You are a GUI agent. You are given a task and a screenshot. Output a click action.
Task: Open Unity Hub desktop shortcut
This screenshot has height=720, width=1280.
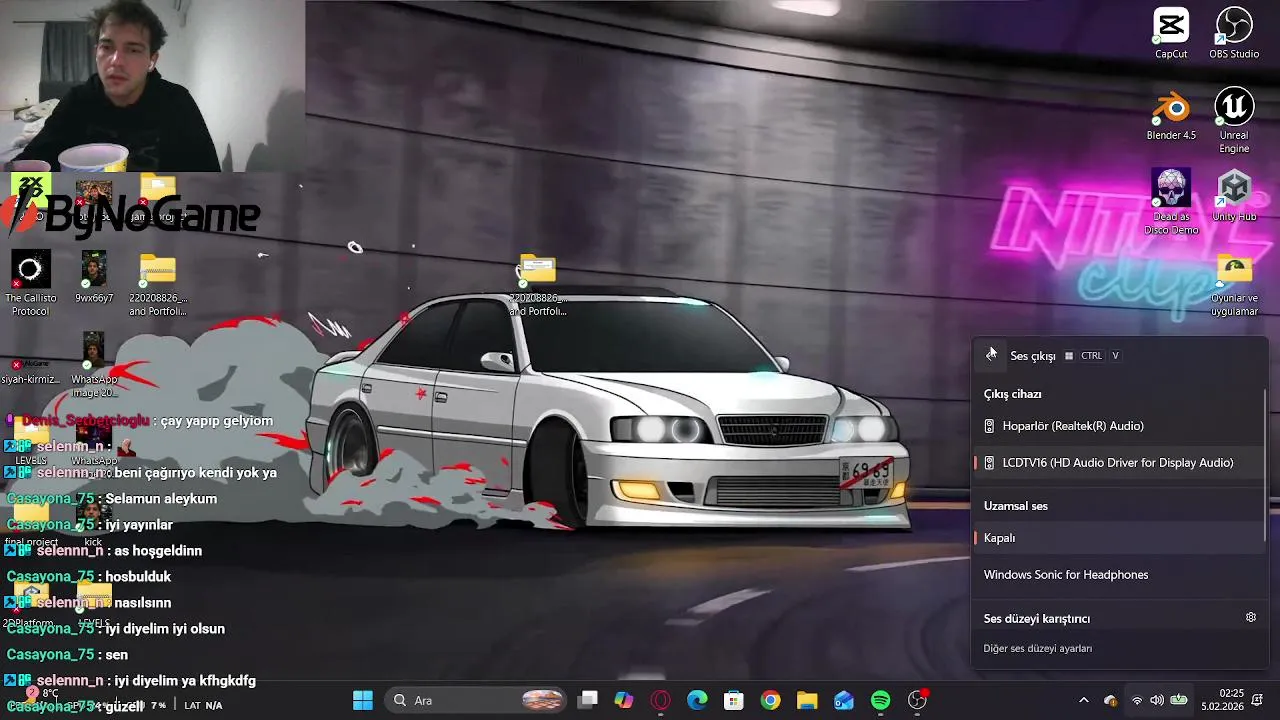click(x=1234, y=196)
